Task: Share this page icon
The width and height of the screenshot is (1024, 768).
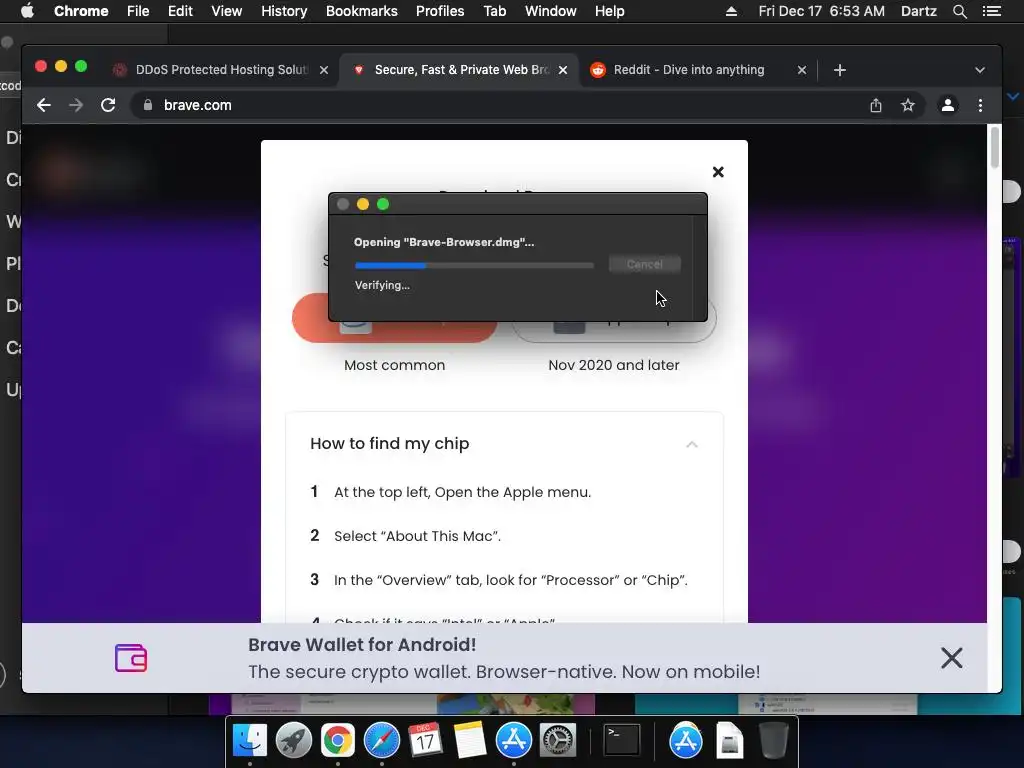Action: click(x=876, y=105)
